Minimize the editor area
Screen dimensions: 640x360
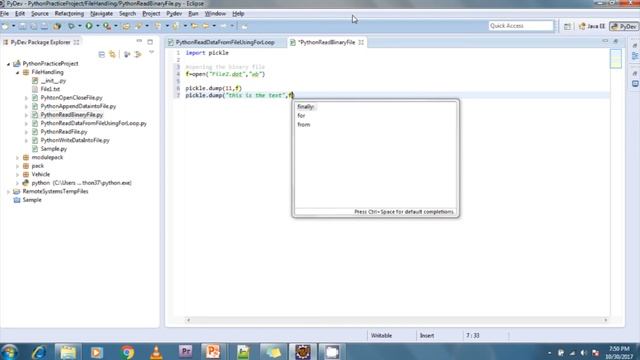(x=605, y=41)
